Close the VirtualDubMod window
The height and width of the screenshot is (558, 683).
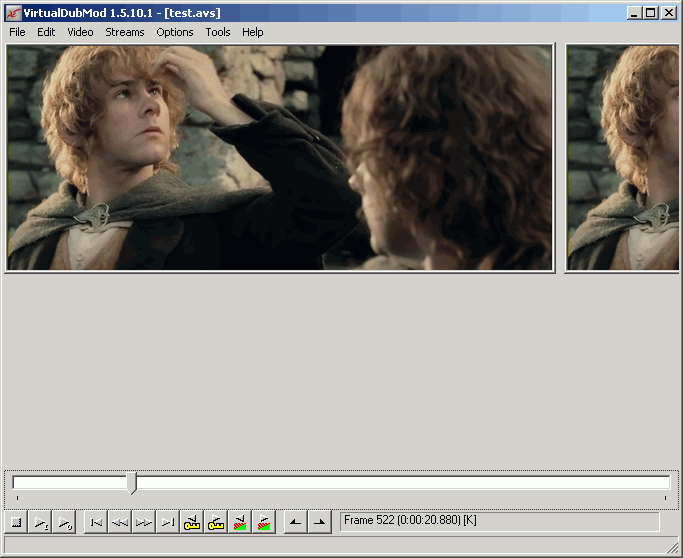tap(669, 13)
